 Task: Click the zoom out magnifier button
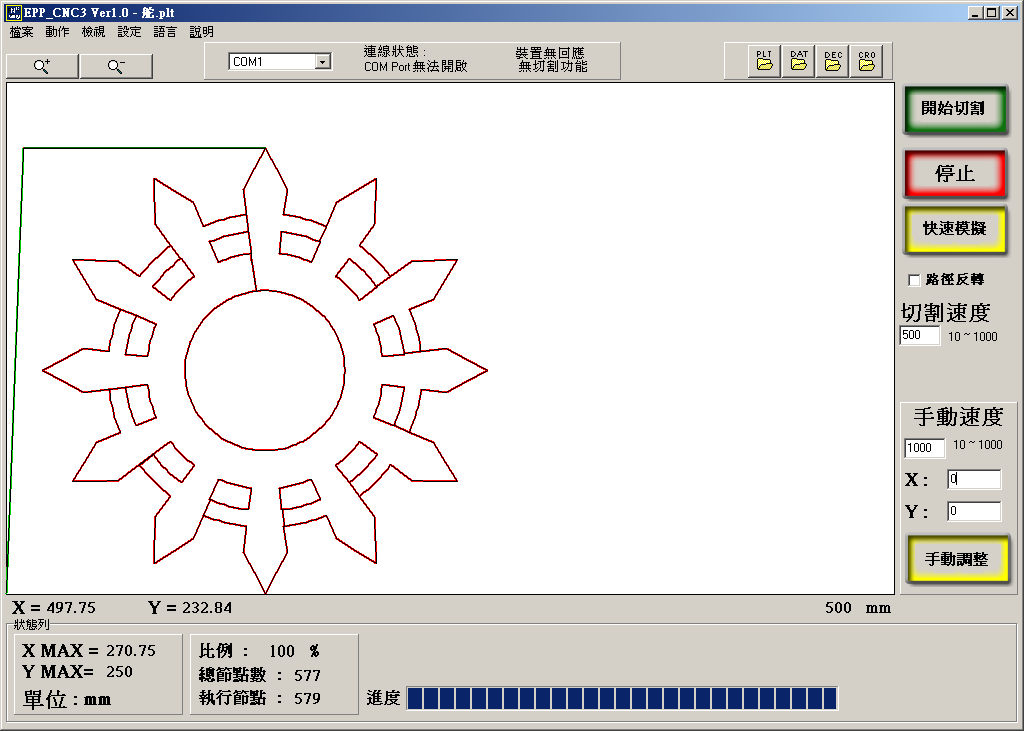click(116, 66)
